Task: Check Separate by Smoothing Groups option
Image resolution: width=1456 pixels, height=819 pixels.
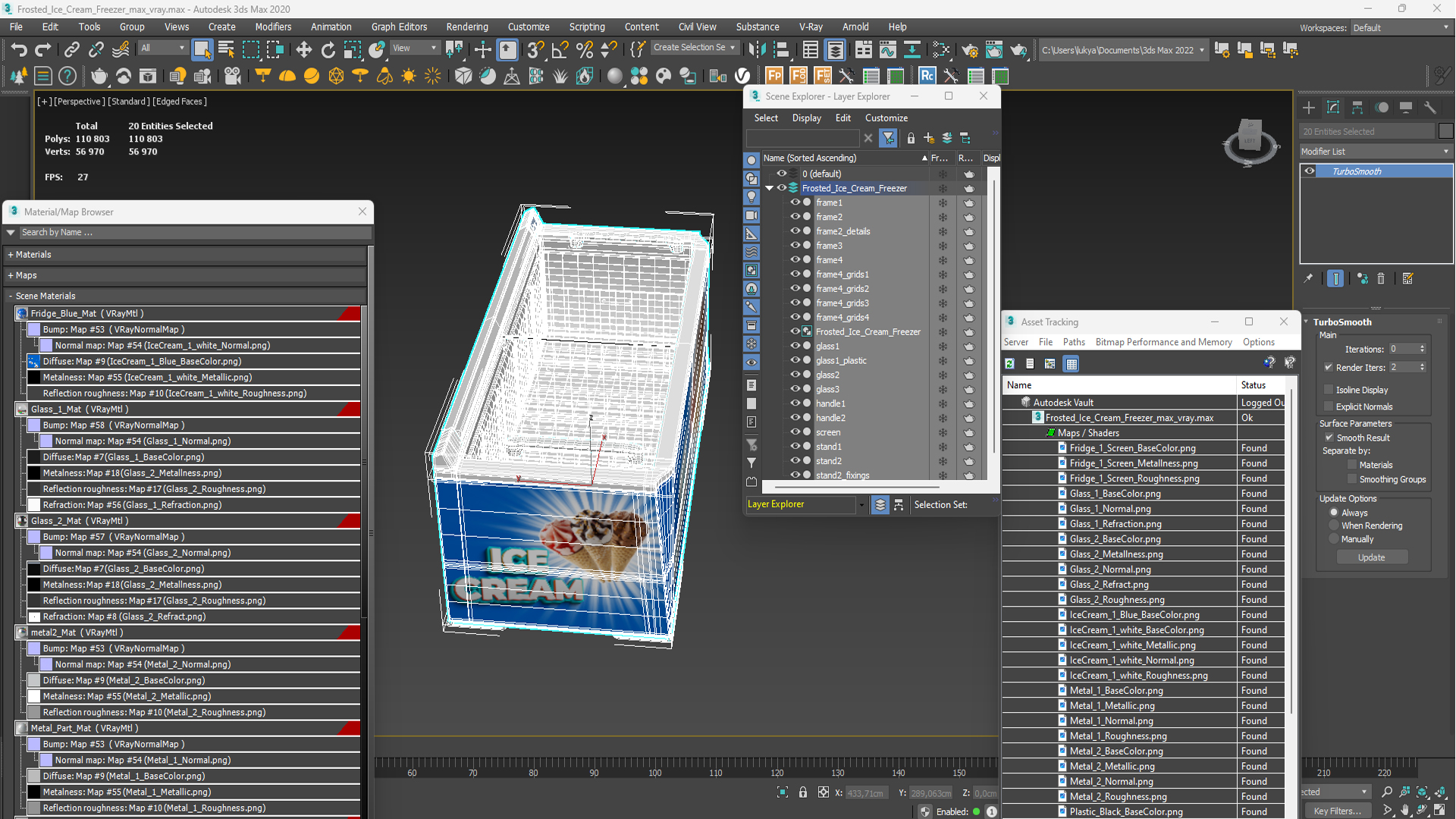Action: click(x=1352, y=479)
